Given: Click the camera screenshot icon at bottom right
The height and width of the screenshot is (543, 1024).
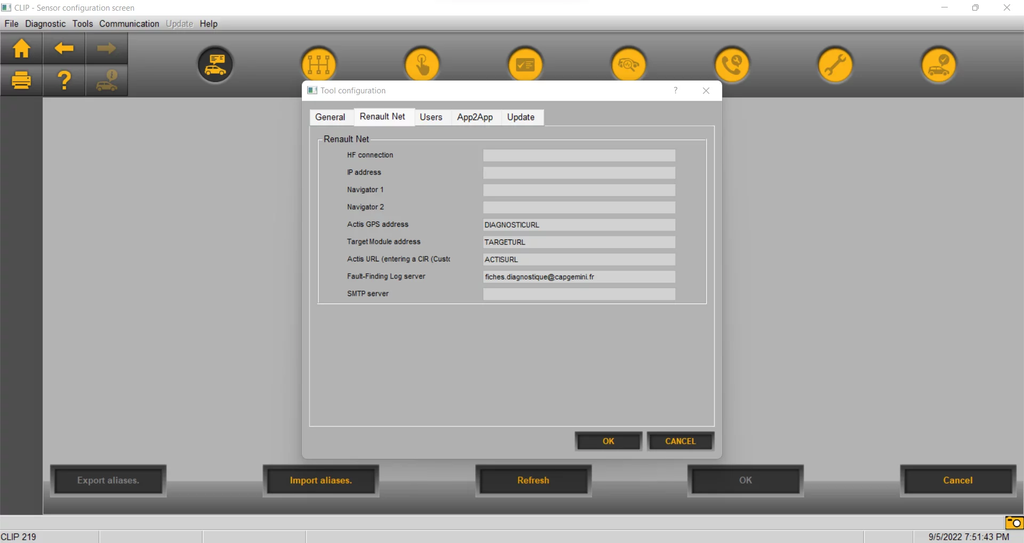Looking at the screenshot, I should (1014, 522).
